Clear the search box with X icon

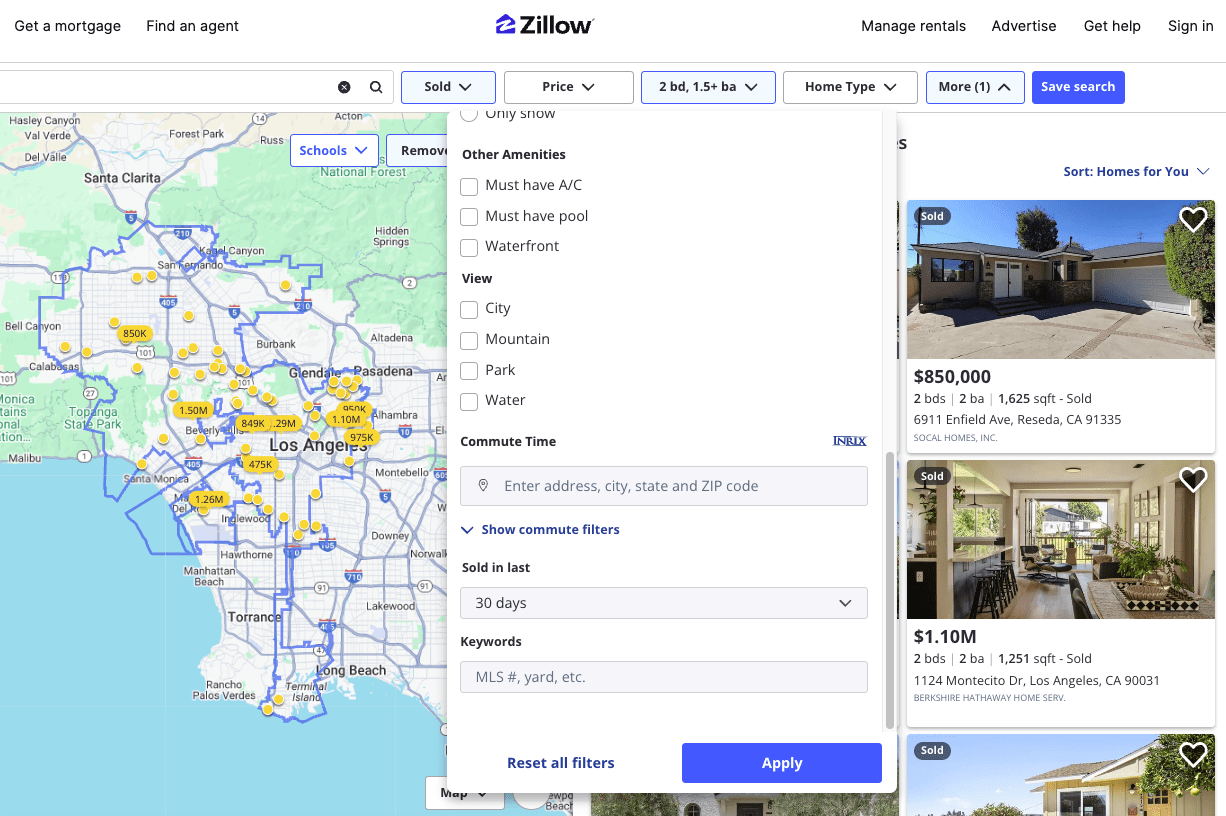(x=344, y=87)
